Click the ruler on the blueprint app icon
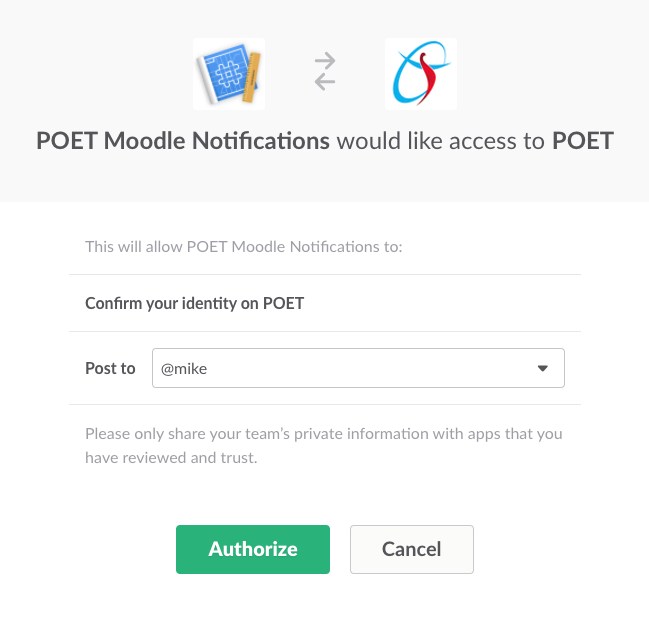The width and height of the screenshot is (649, 622). click(251, 77)
